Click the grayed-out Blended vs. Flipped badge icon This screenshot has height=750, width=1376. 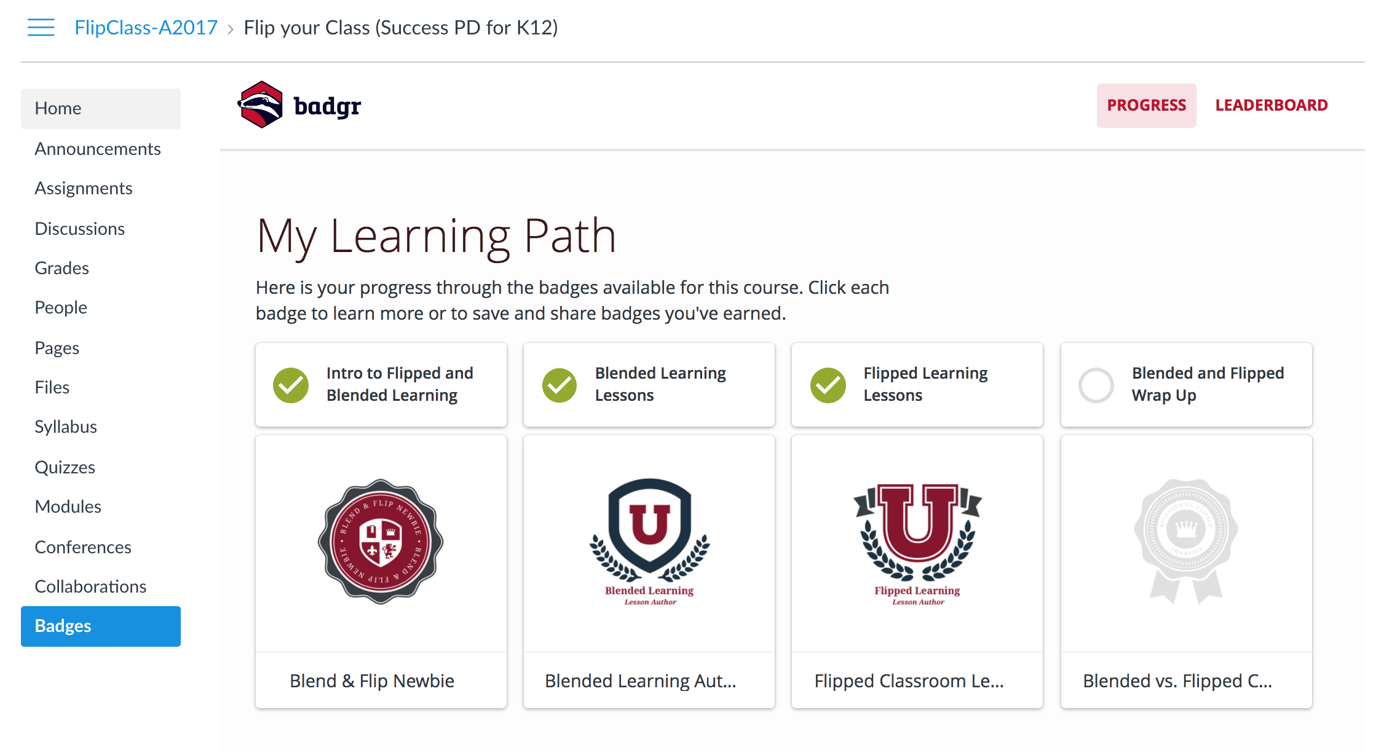point(1185,542)
